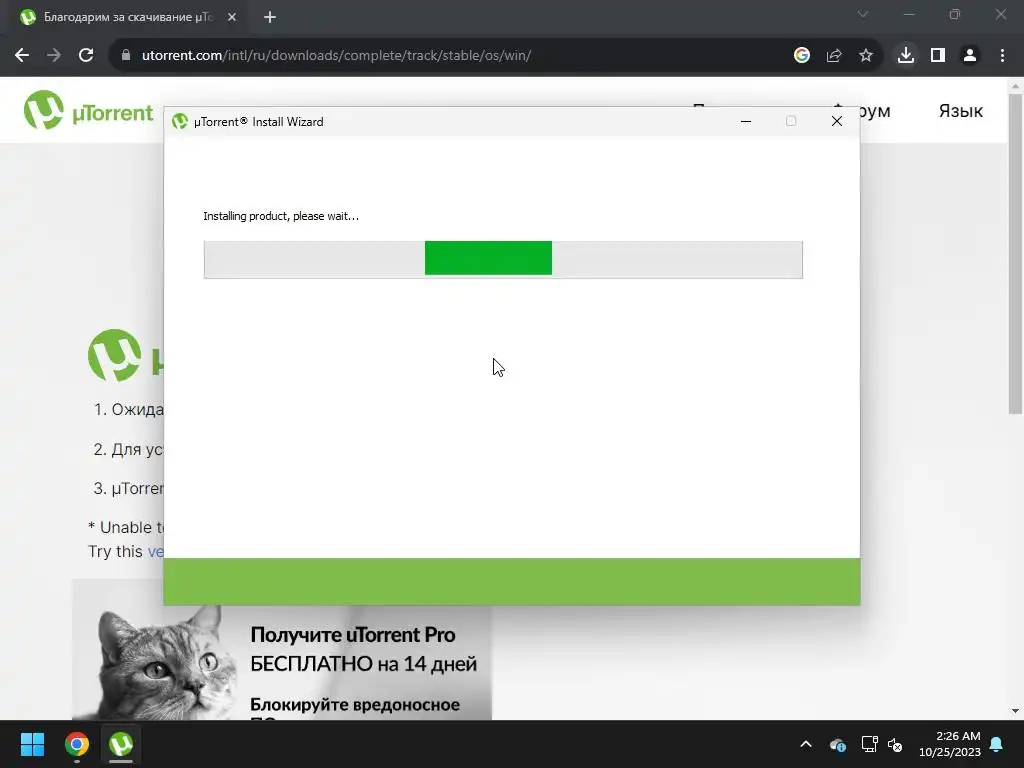Open the Chrome three-dot menu
1024x768 pixels.
point(1002,56)
